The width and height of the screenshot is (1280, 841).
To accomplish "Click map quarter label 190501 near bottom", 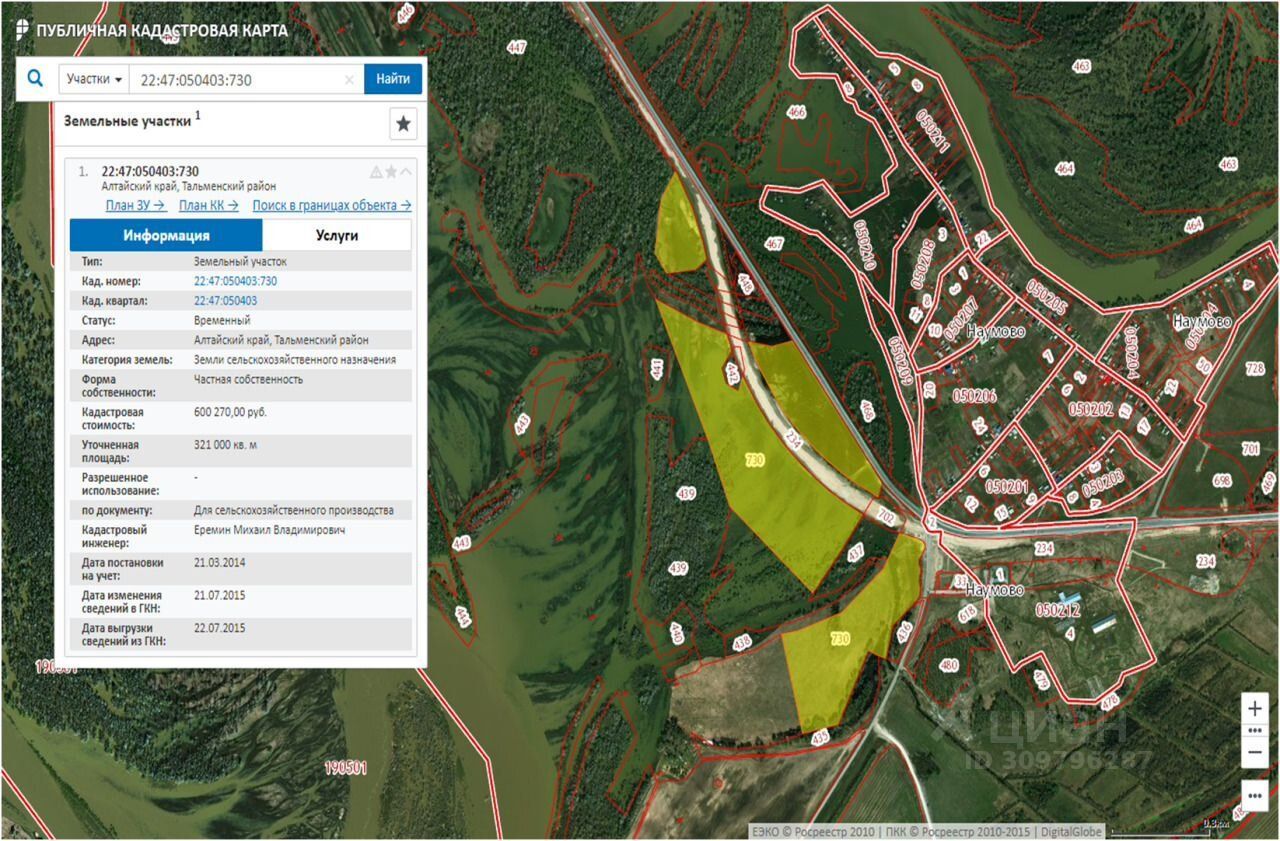I will [347, 768].
